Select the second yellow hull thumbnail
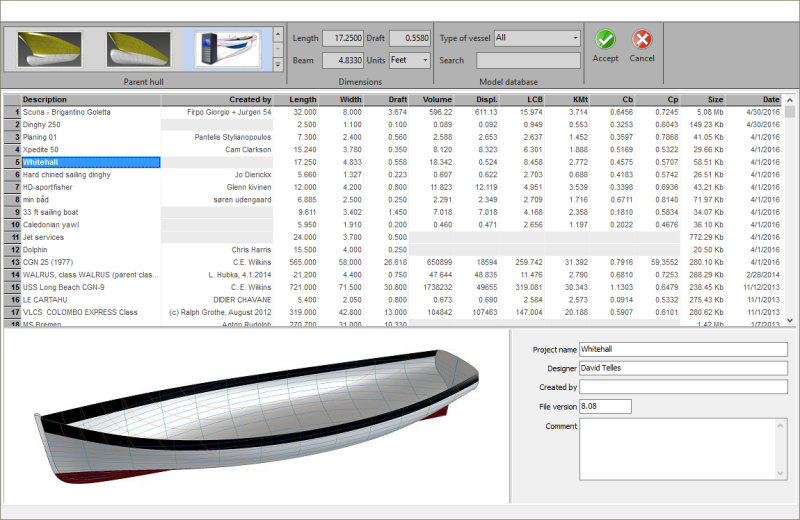 138,48
